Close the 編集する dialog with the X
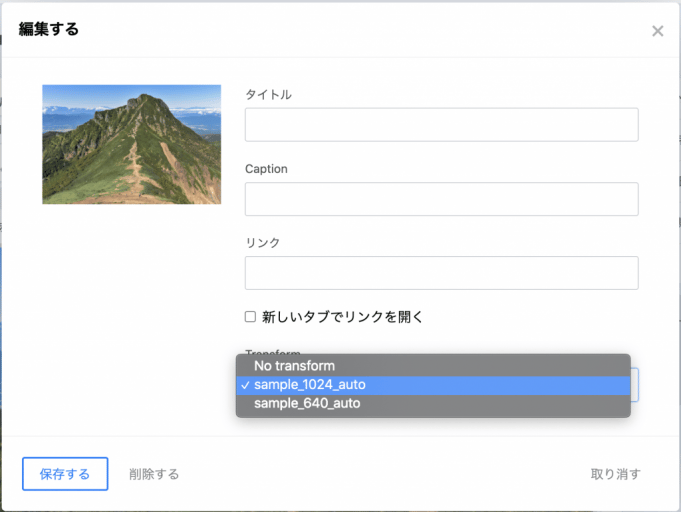681x512 pixels. pyautogui.click(x=657, y=31)
